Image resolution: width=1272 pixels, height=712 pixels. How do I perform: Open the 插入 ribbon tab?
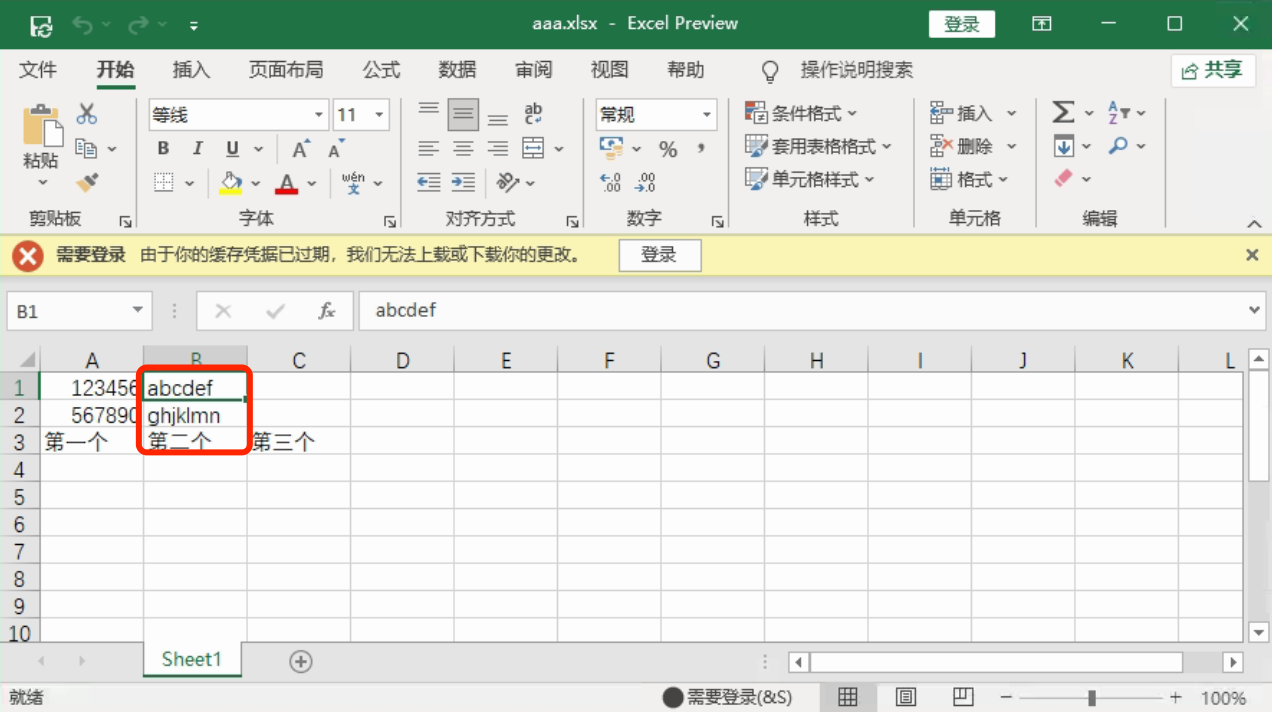[191, 70]
